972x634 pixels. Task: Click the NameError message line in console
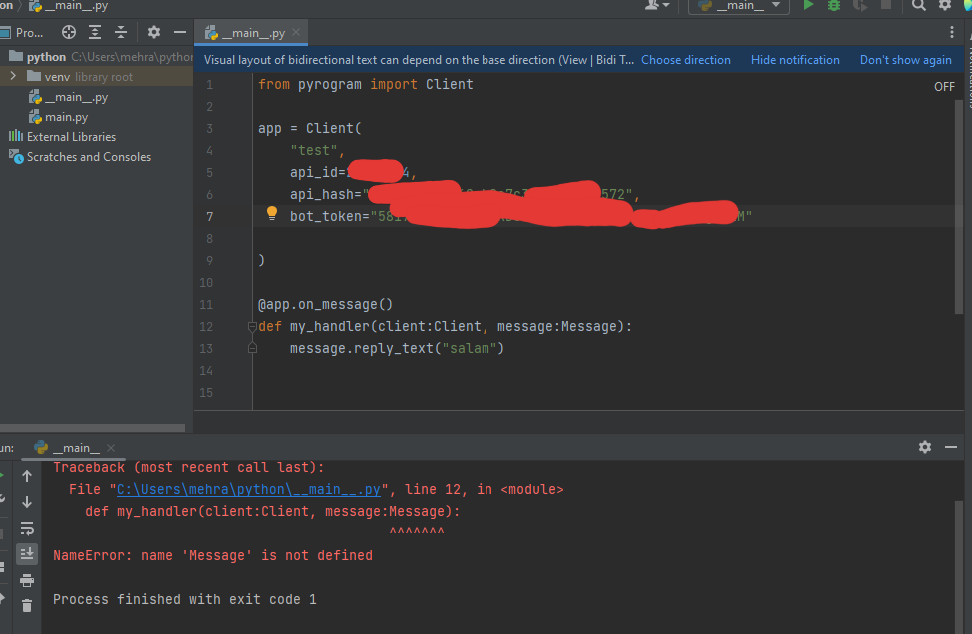tap(213, 555)
